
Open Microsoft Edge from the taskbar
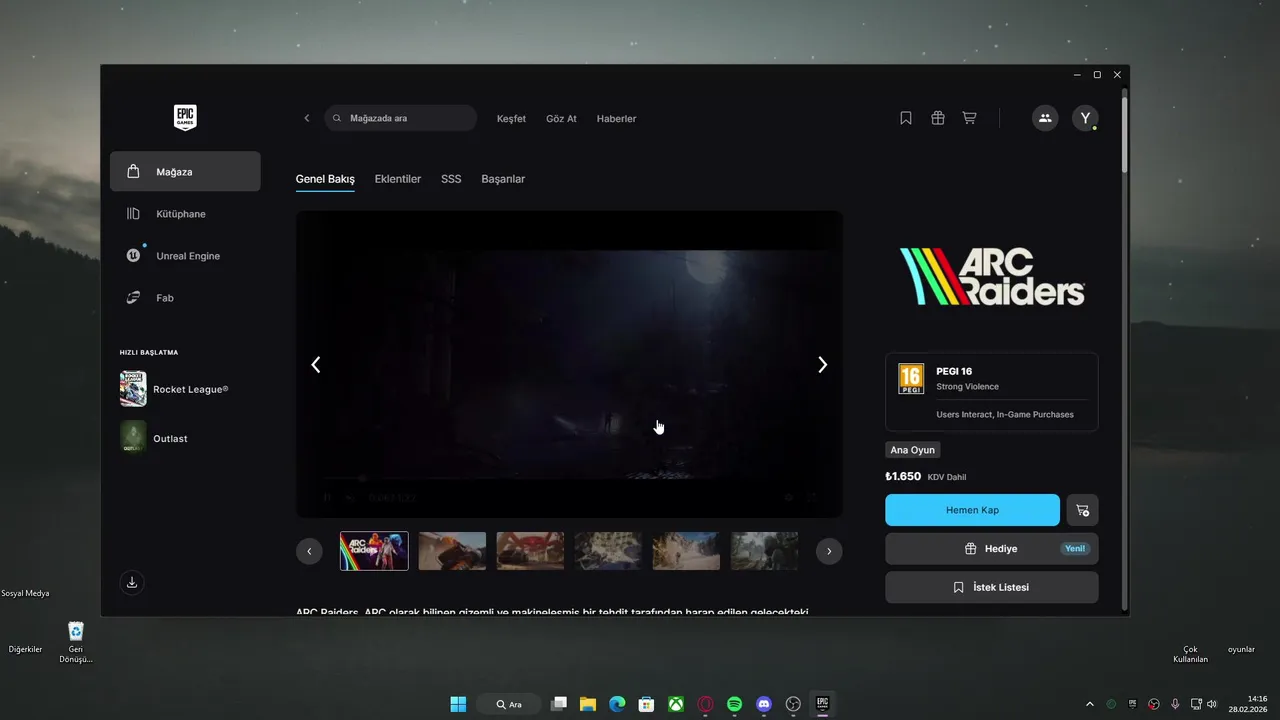click(x=617, y=704)
